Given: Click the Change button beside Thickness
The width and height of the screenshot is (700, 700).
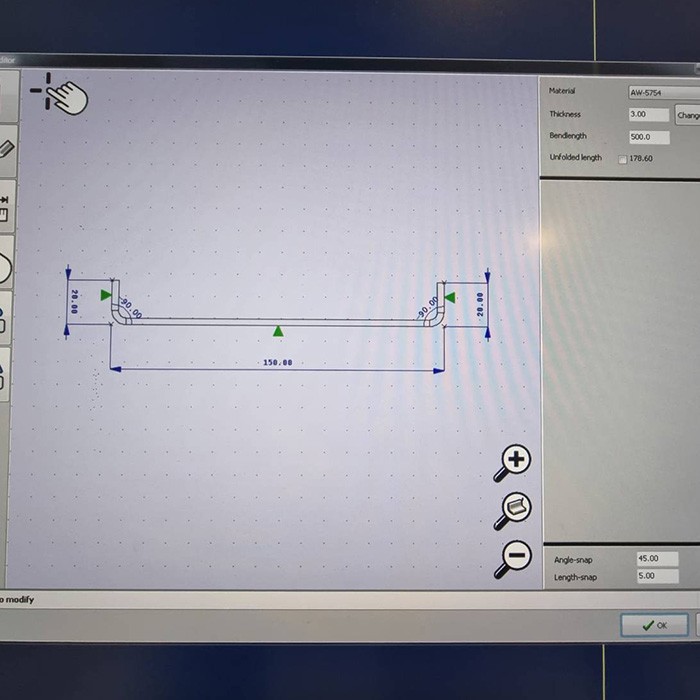Looking at the screenshot, I should 688,115.
